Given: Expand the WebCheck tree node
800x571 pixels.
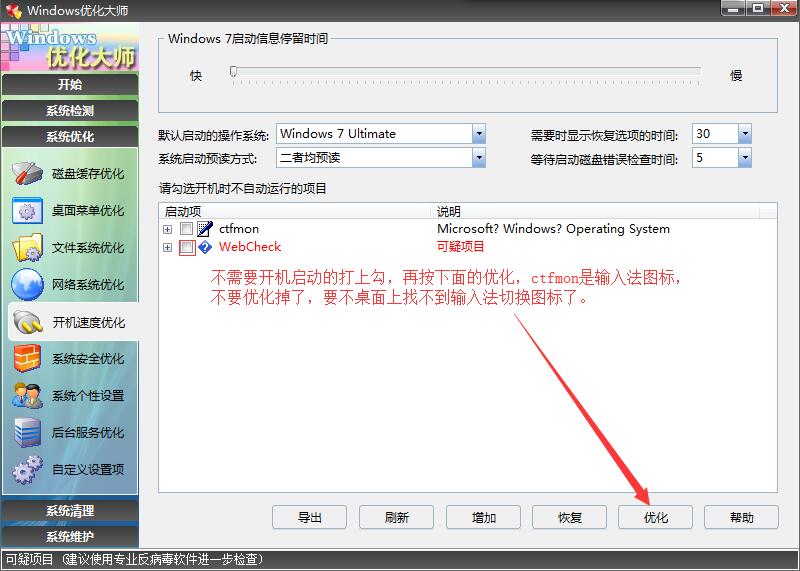Looking at the screenshot, I should pyautogui.click(x=167, y=247).
